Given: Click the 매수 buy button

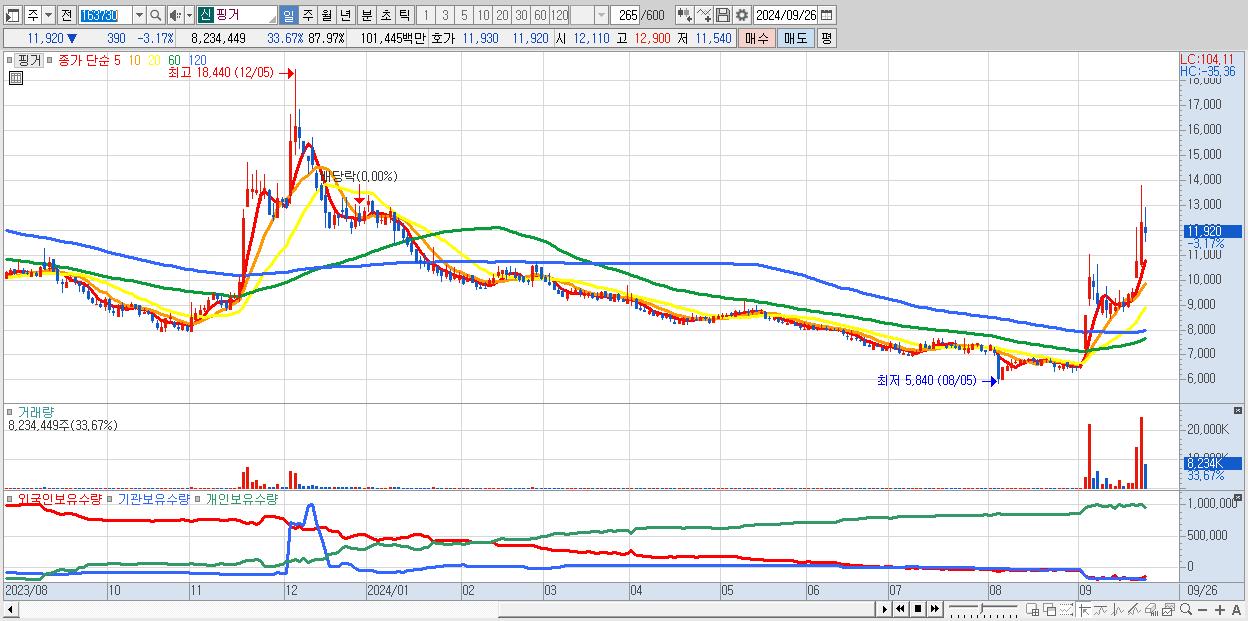Looking at the screenshot, I should pos(757,38).
